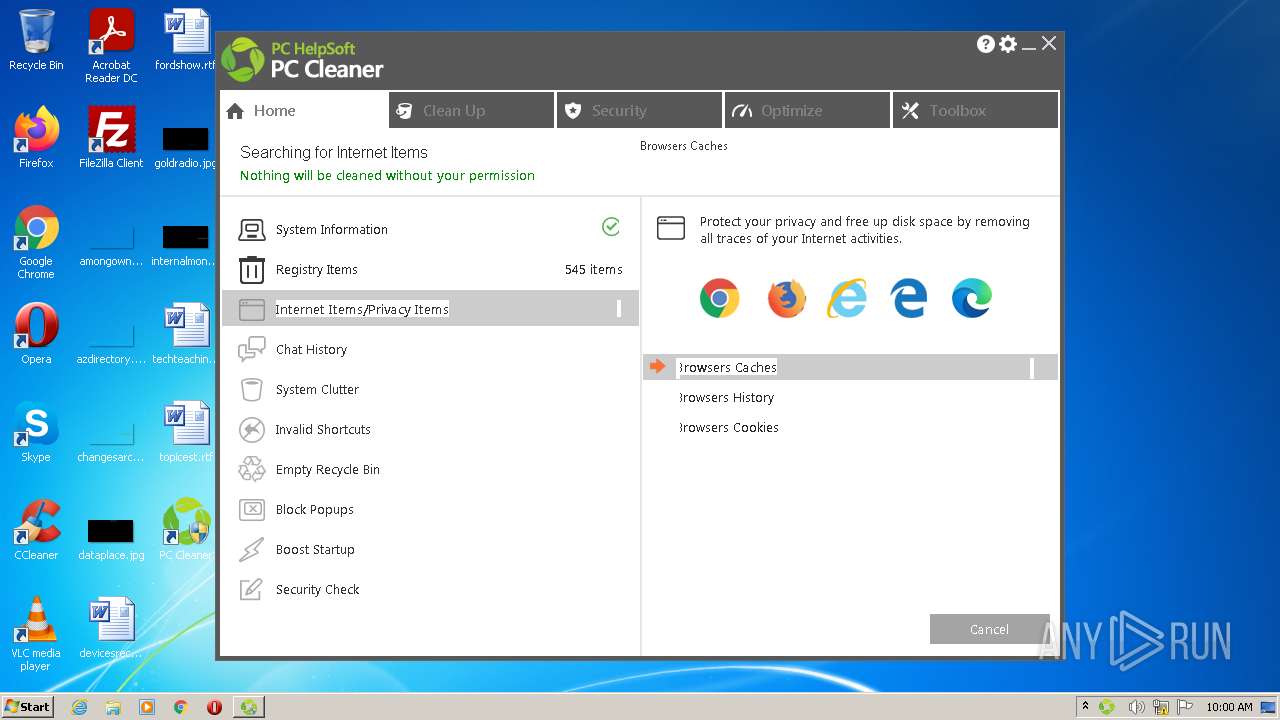Select the Recycle Bin desktop icon

point(36,41)
